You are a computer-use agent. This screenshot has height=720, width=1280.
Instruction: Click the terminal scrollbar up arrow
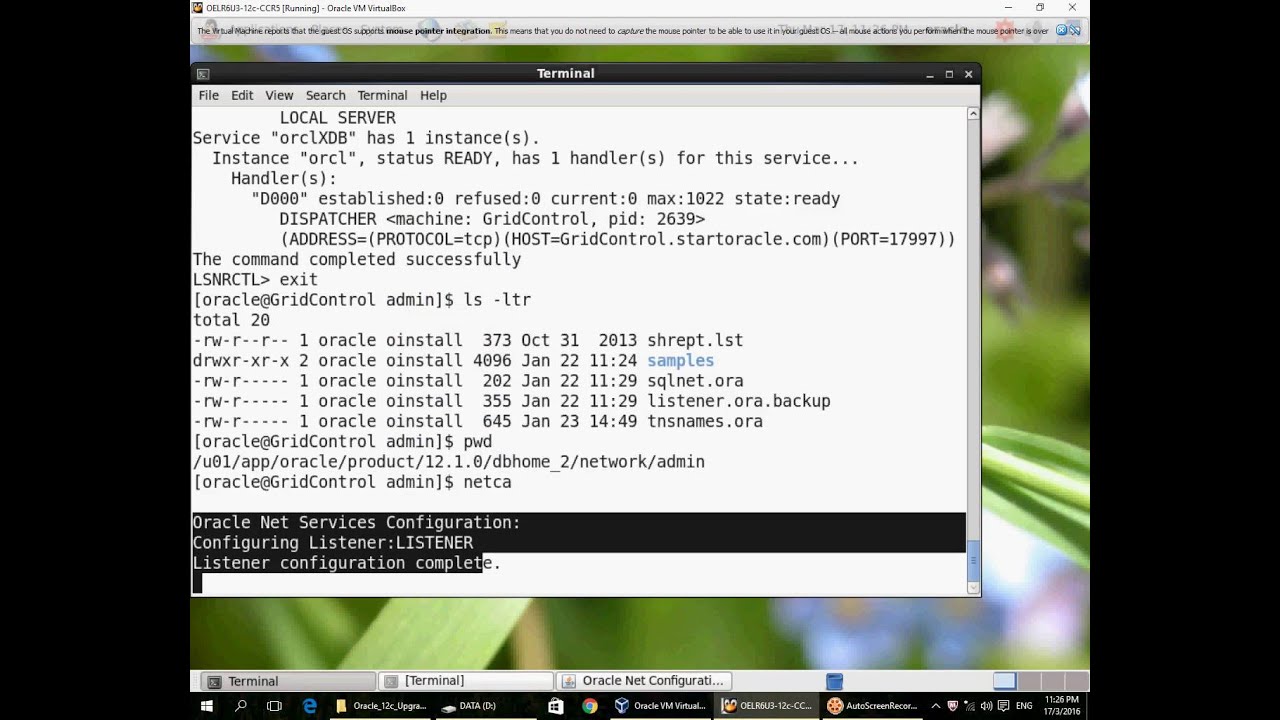[973, 114]
